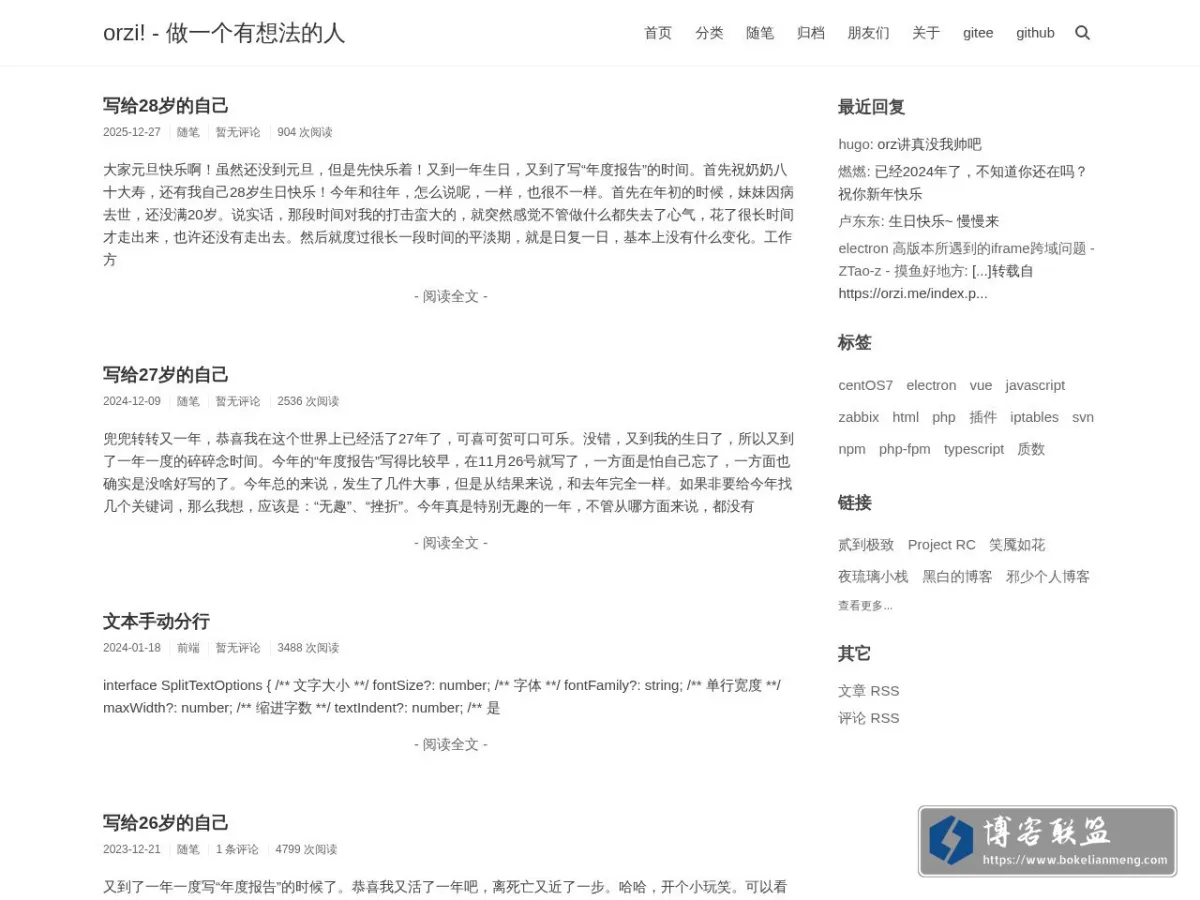Open the 评论 RSS feed
The height and width of the screenshot is (900, 1200).
[x=869, y=718]
